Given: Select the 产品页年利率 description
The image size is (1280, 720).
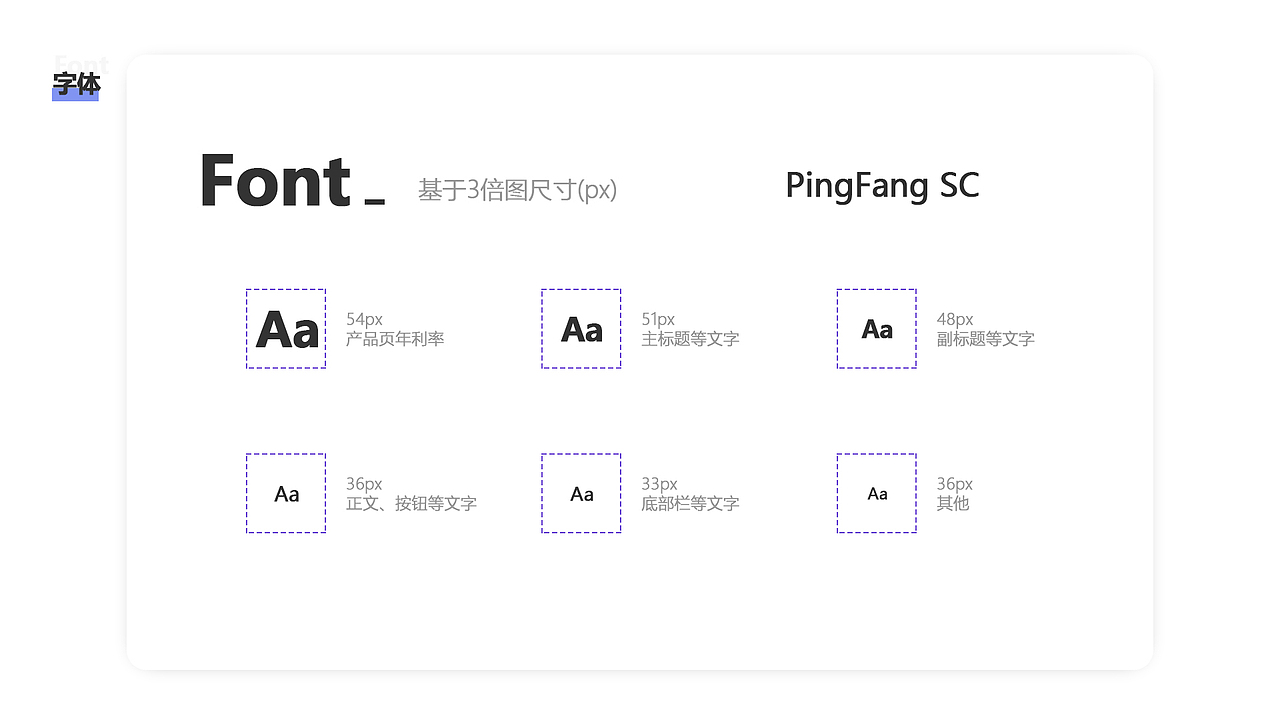Looking at the screenshot, I should (x=395, y=339).
